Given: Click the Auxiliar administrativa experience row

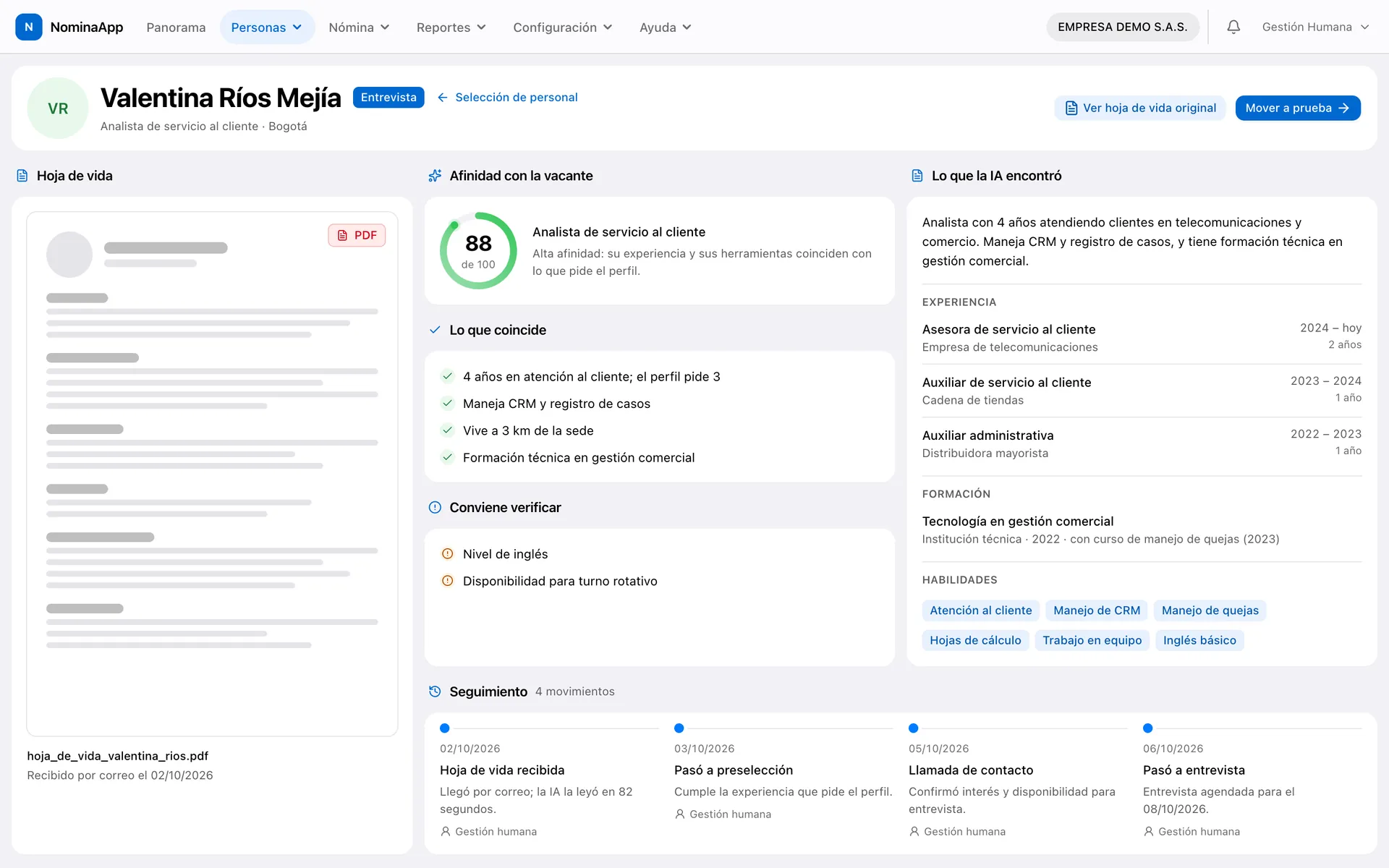Looking at the screenshot, I should coord(1142,443).
